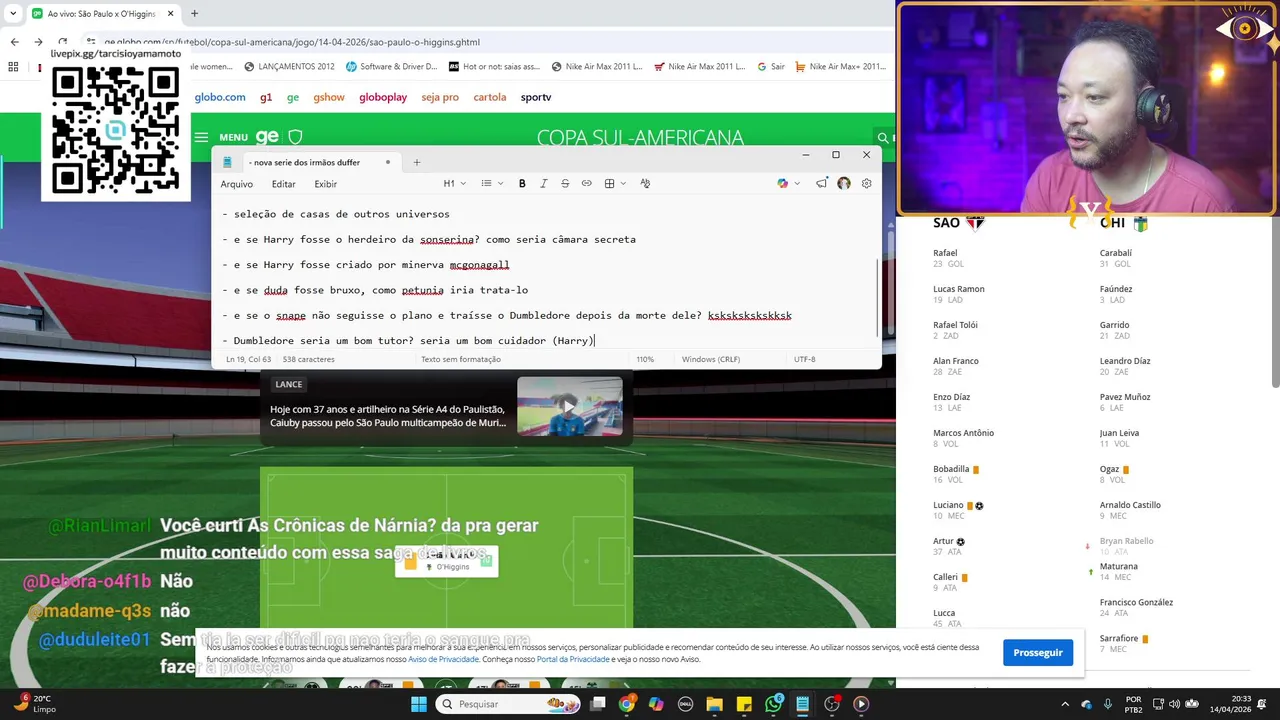Open the Notepad feedback megaphone icon
This screenshot has width=1280, height=720.
pyautogui.click(x=822, y=184)
